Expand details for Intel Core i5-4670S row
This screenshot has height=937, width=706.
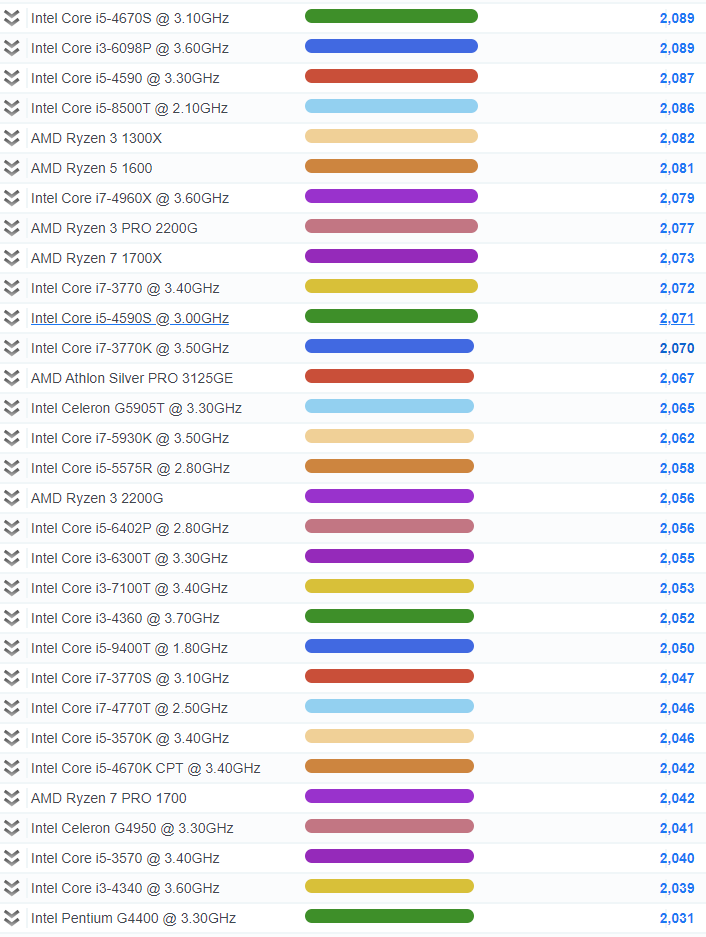tap(11, 18)
